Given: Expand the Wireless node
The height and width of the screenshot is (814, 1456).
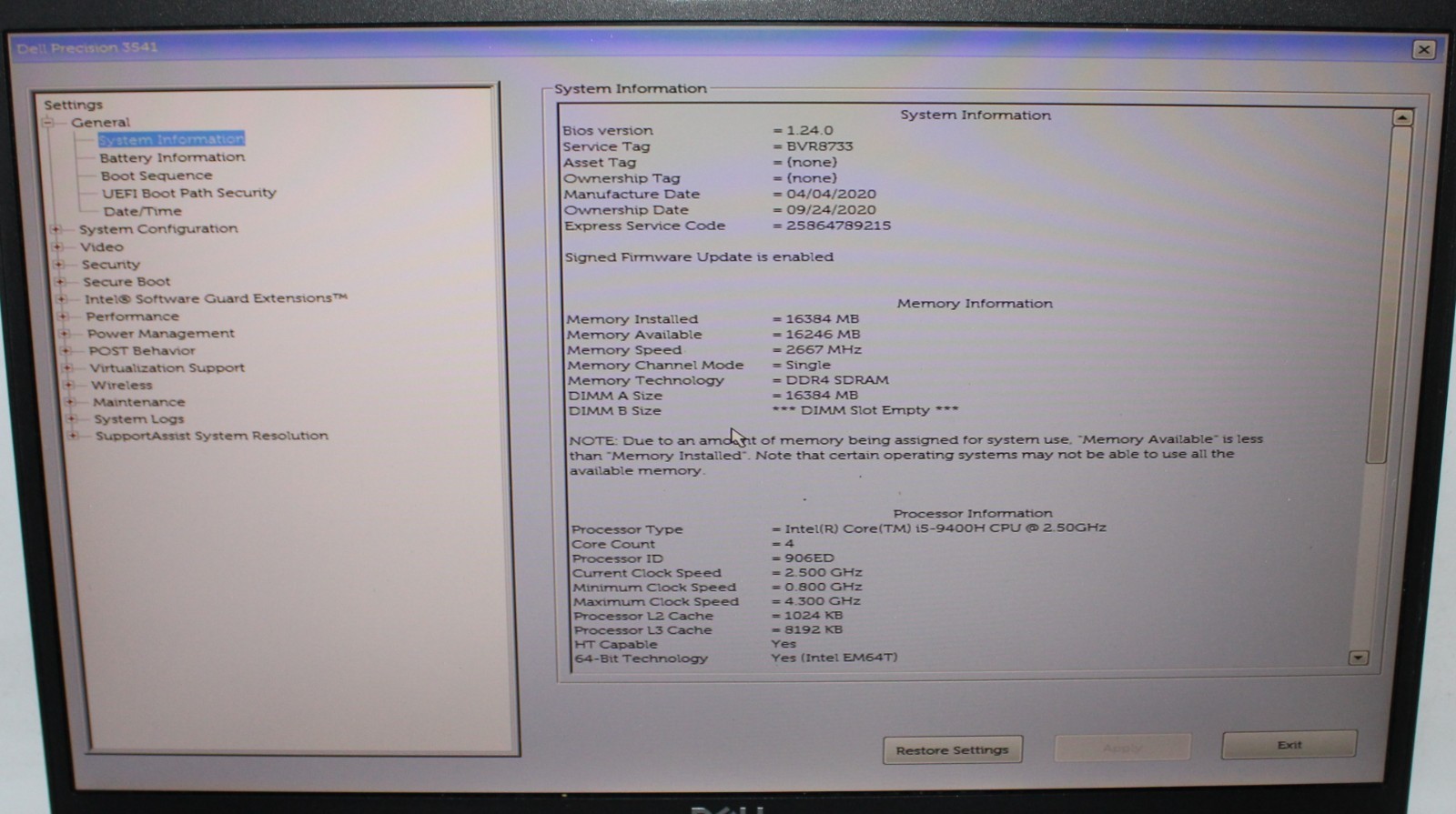Looking at the screenshot, I should coord(69,386).
